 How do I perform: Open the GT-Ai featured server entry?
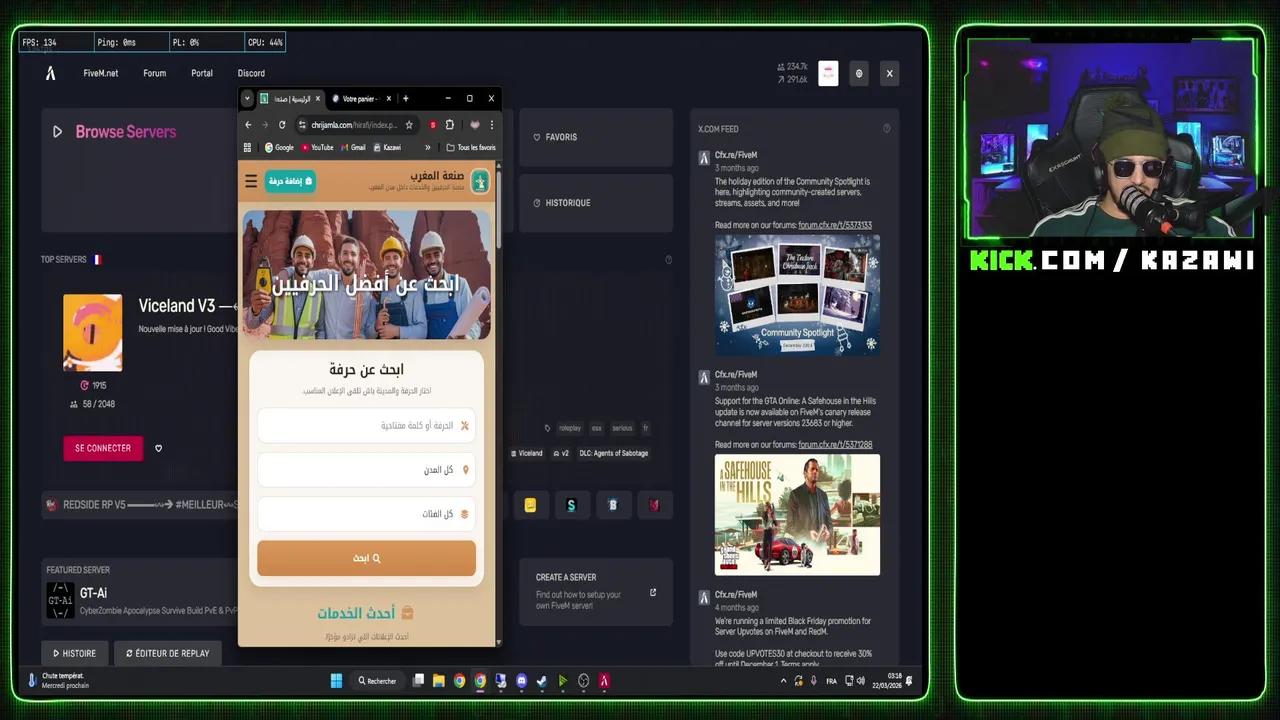coord(140,600)
